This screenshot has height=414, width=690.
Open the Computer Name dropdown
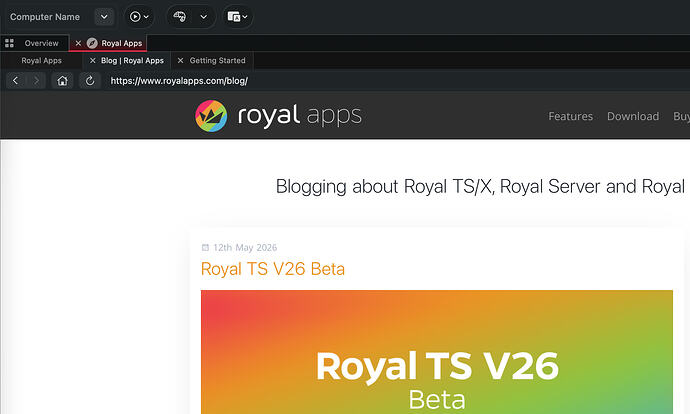[x=104, y=17]
